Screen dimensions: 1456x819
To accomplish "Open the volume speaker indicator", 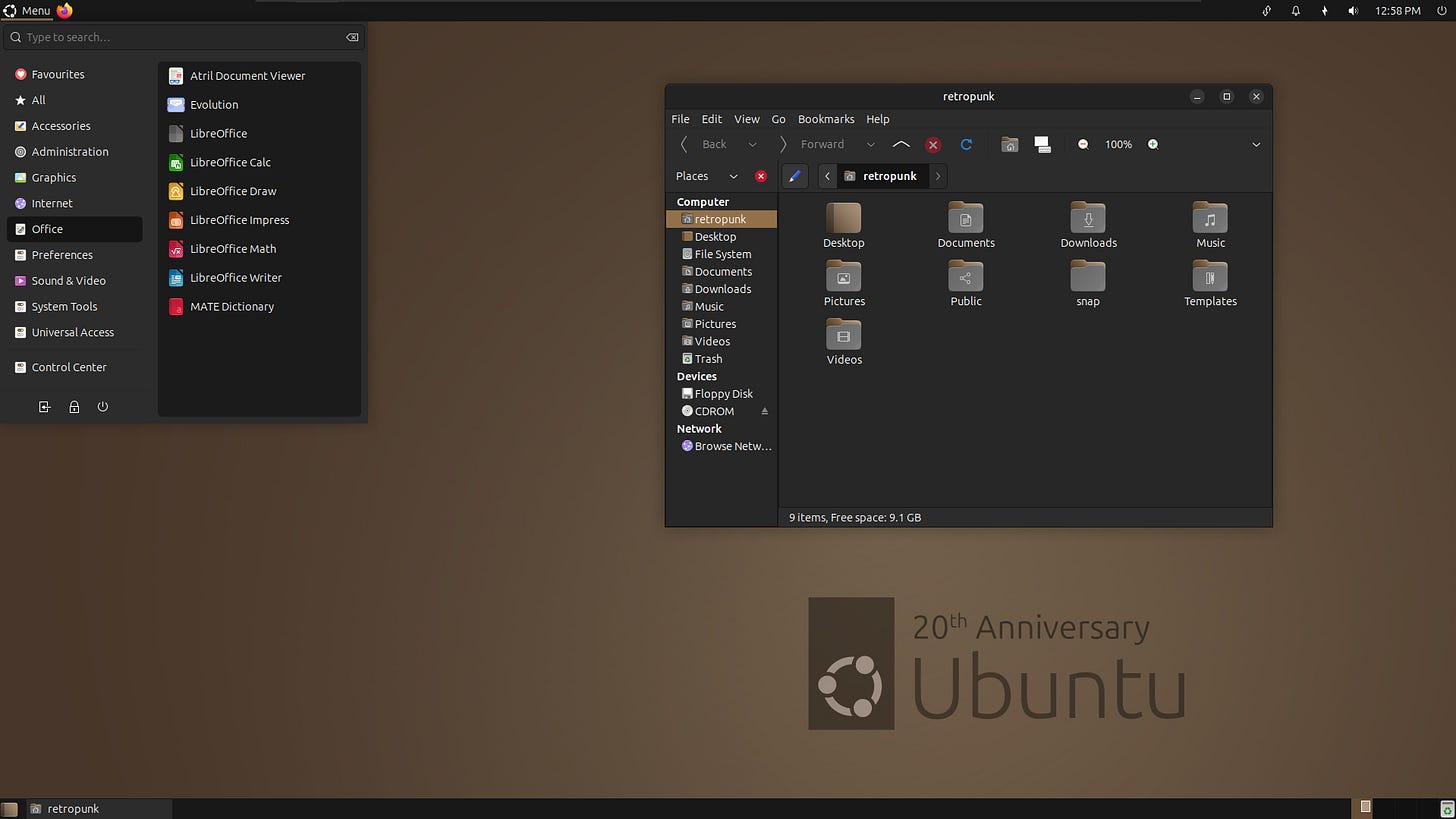I will 1353,10.
